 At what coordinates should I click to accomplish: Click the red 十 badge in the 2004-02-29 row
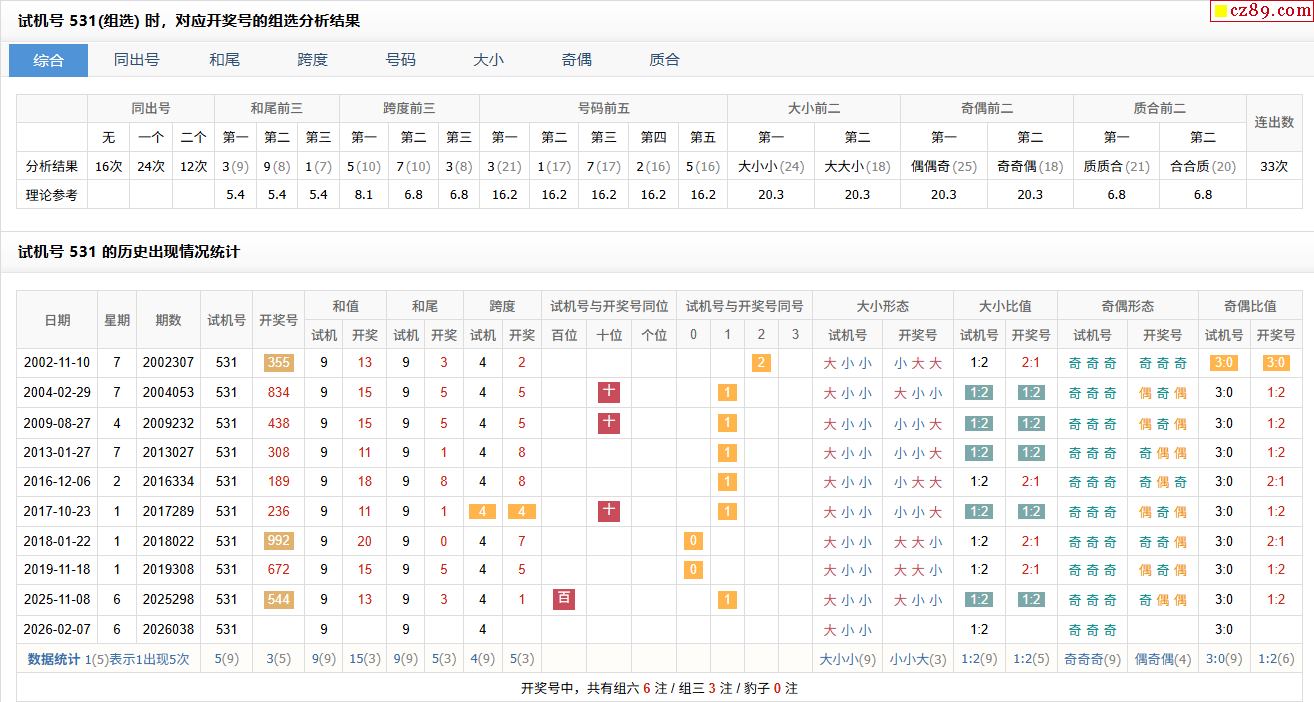609,392
